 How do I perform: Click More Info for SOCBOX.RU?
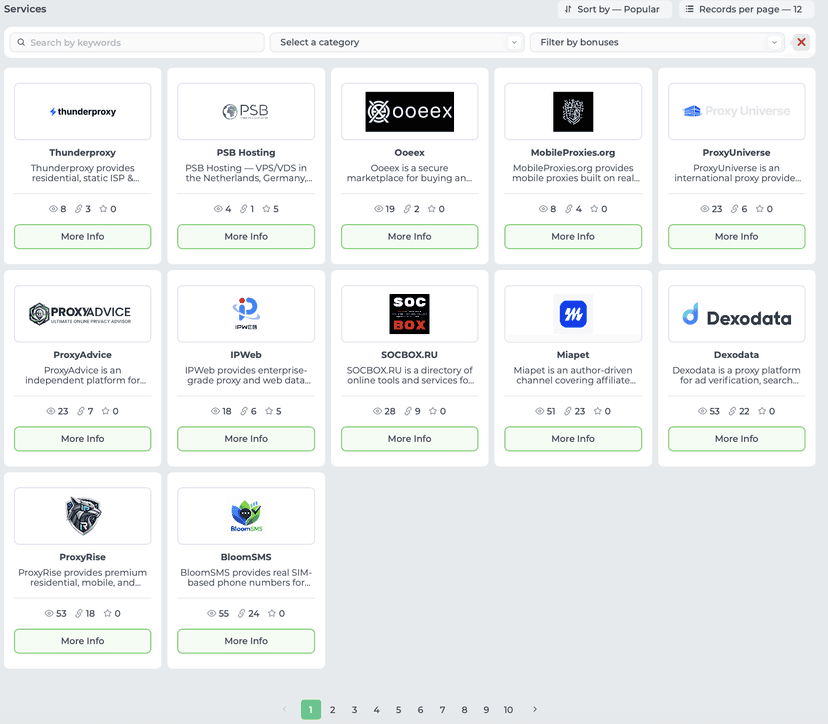pyautogui.click(x=409, y=439)
